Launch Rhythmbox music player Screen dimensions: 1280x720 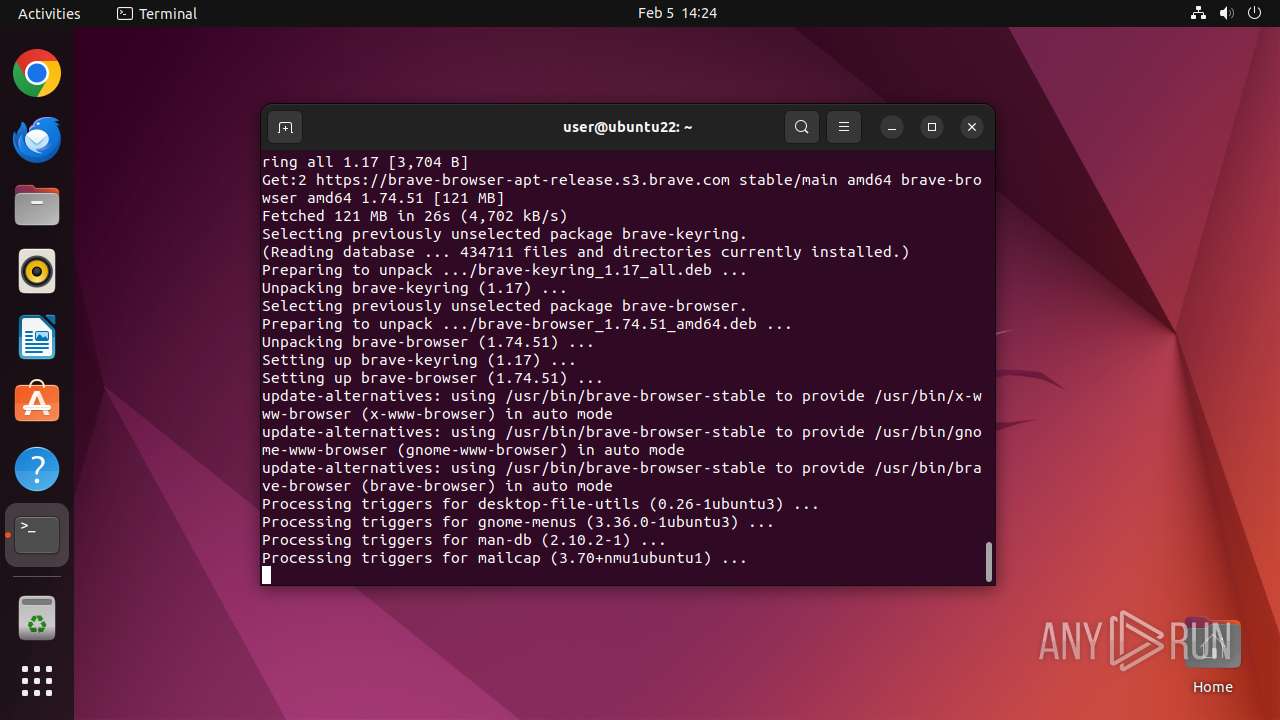click(x=37, y=272)
